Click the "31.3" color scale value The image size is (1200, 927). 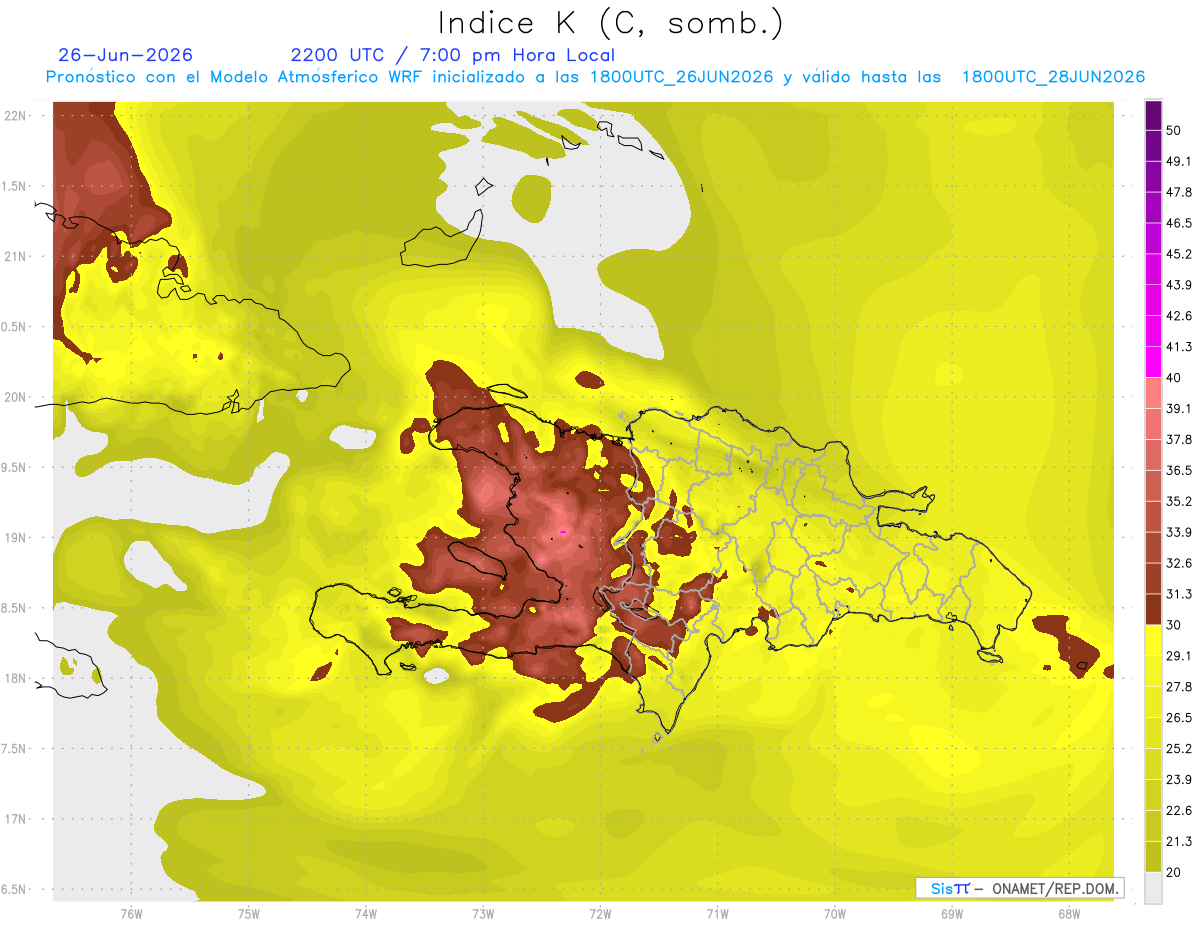click(x=1179, y=594)
